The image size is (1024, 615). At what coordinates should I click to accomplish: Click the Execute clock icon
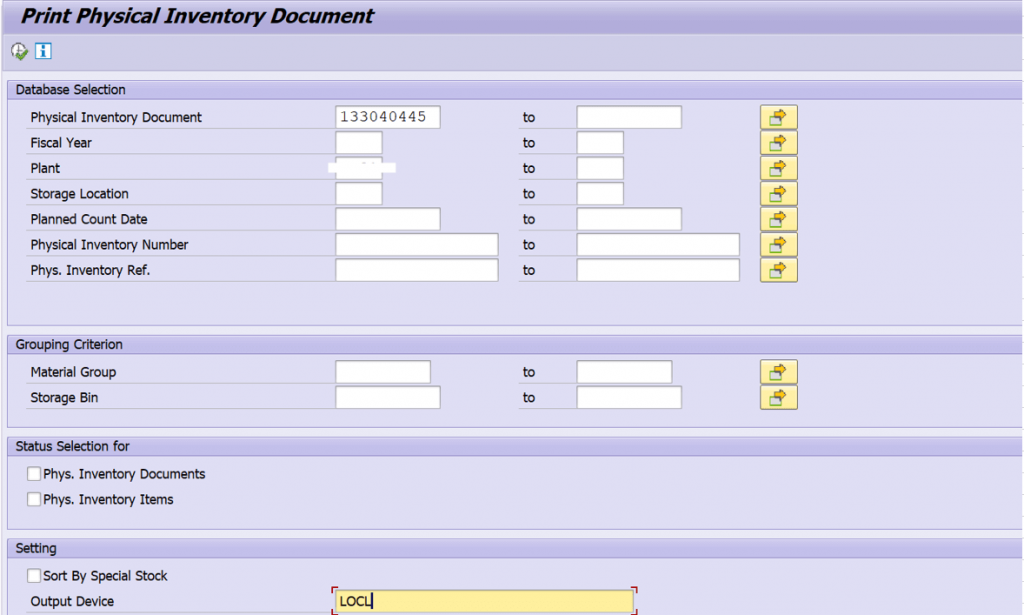[x=19, y=51]
